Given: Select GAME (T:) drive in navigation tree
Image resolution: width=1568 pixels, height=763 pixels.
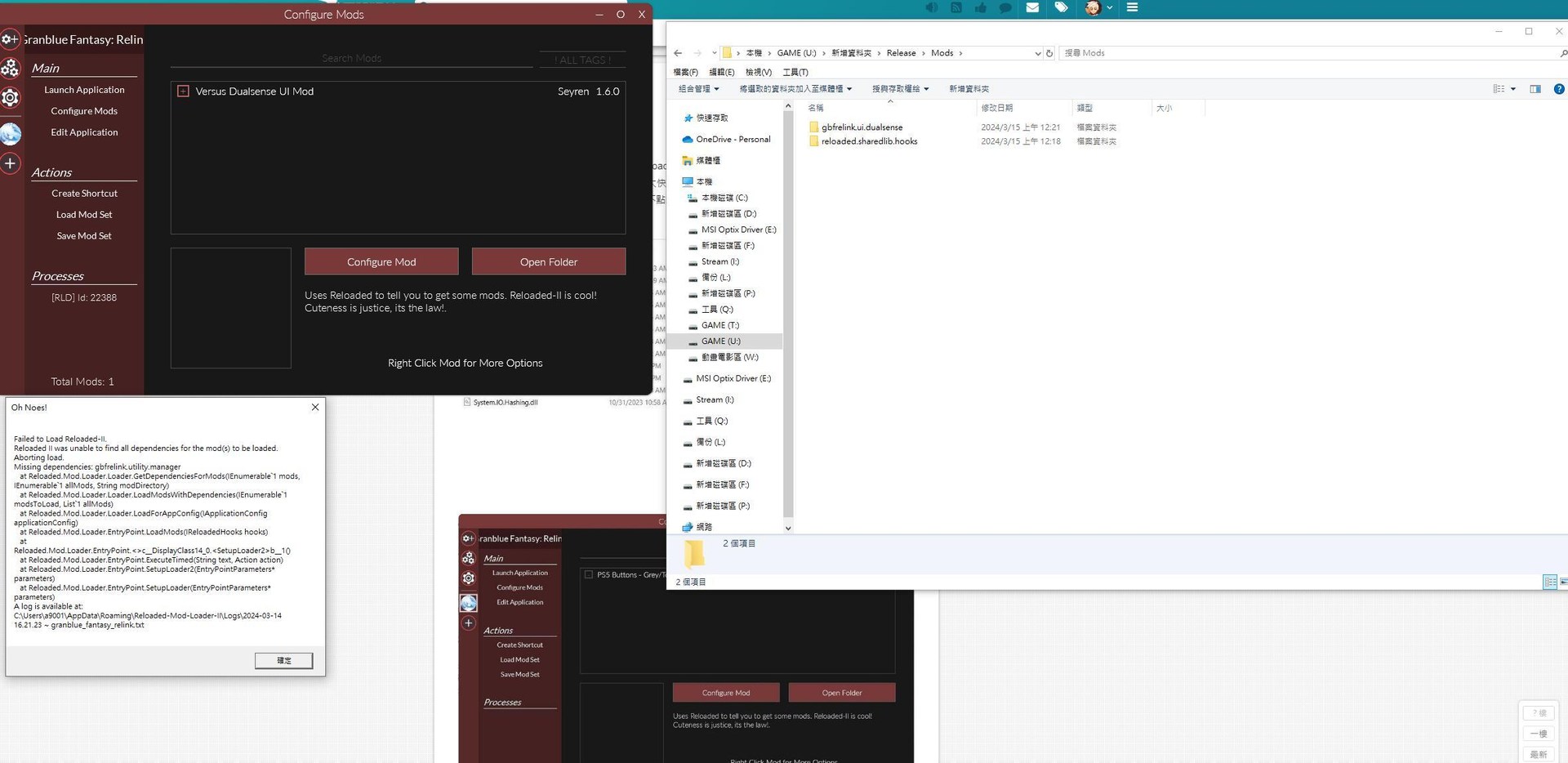Looking at the screenshot, I should (719, 325).
